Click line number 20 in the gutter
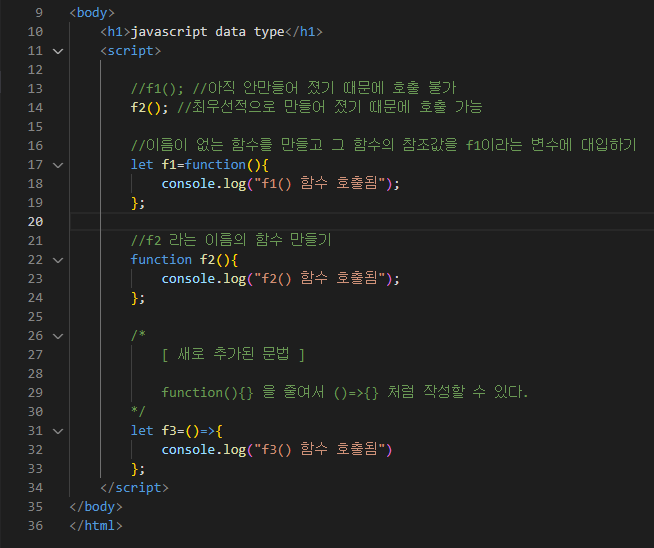 click(35, 221)
